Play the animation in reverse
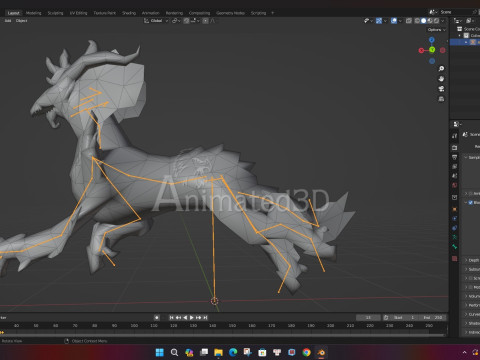This screenshot has height=360, width=480. 185,318
